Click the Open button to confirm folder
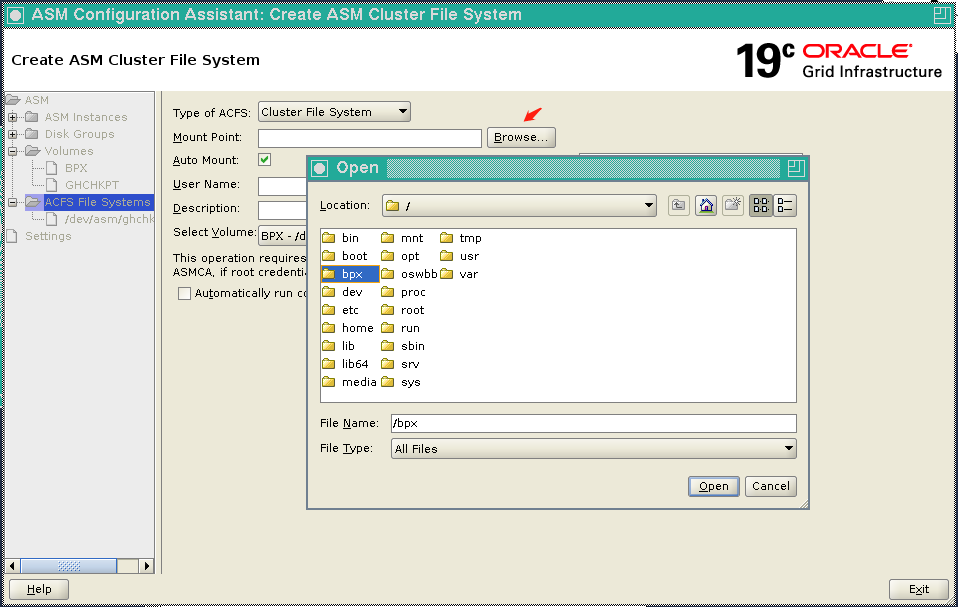 pos(713,486)
